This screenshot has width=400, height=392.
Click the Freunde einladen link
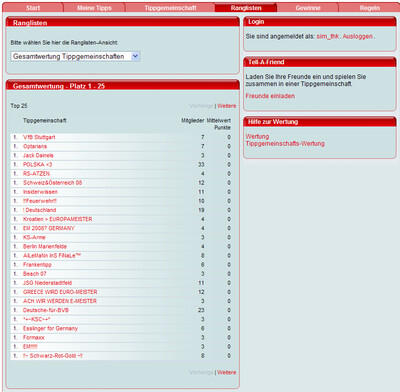(x=270, y=96)
